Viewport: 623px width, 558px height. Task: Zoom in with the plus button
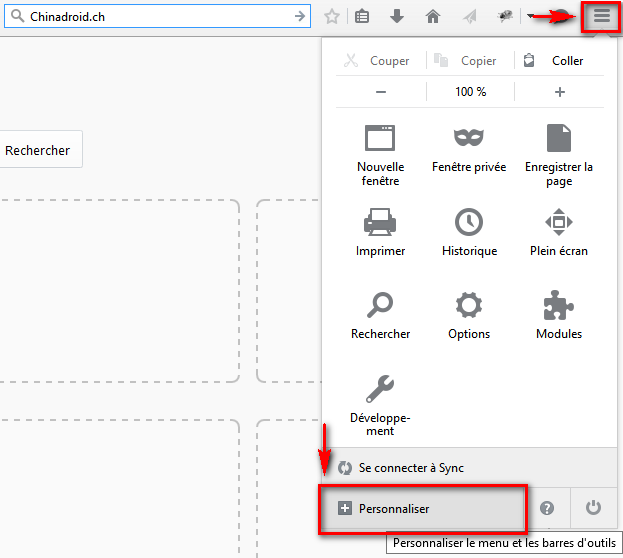[559, 92]
